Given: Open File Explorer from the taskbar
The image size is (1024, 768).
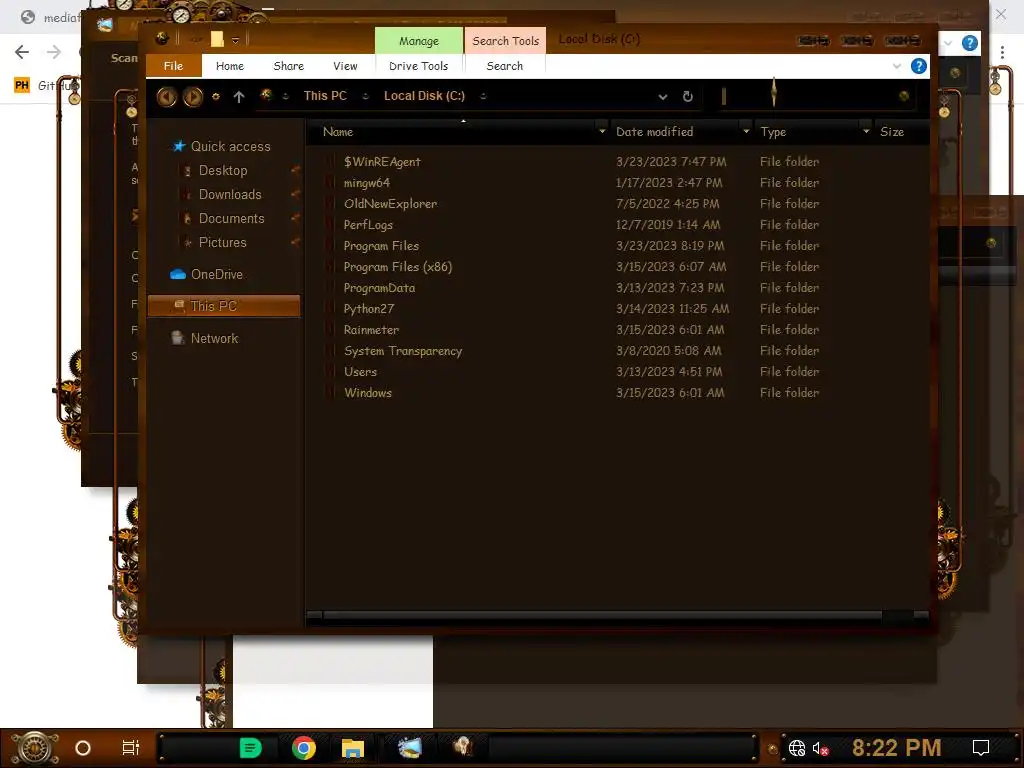Looking at the screenshot, I should click(353, 748).
